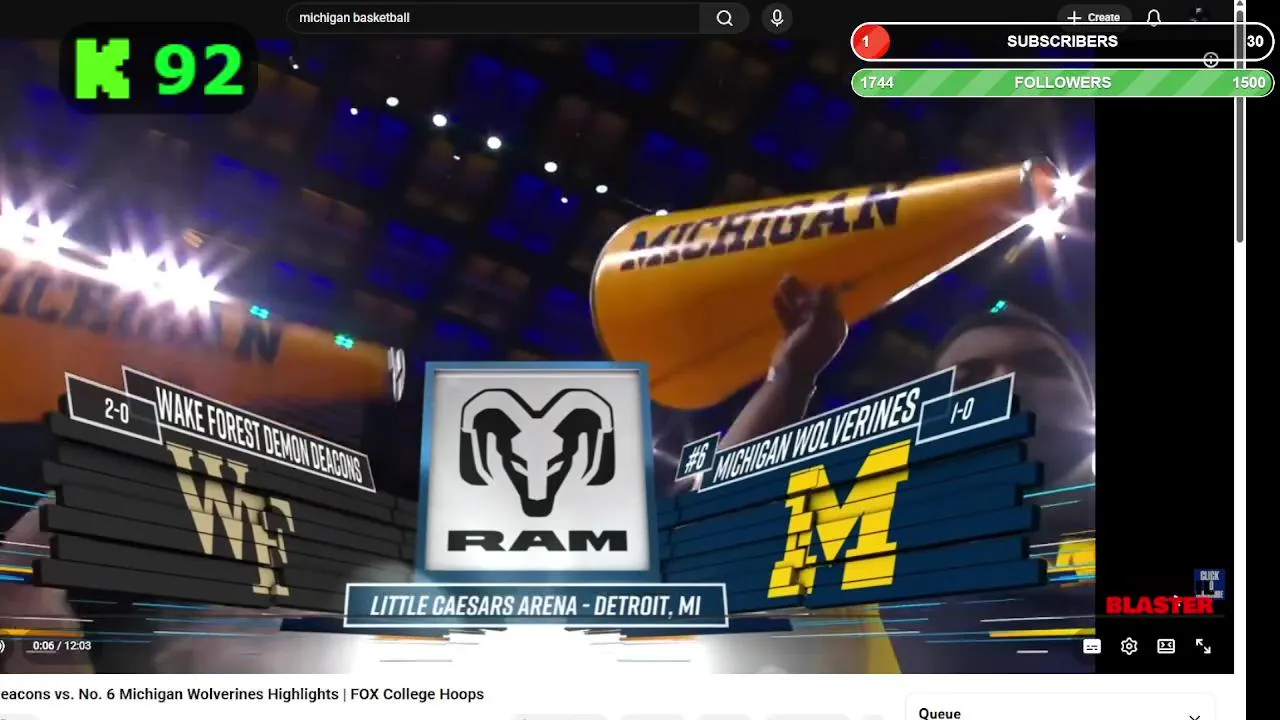Click the video title mentioning FOX College Hoops

click(242, 694)
